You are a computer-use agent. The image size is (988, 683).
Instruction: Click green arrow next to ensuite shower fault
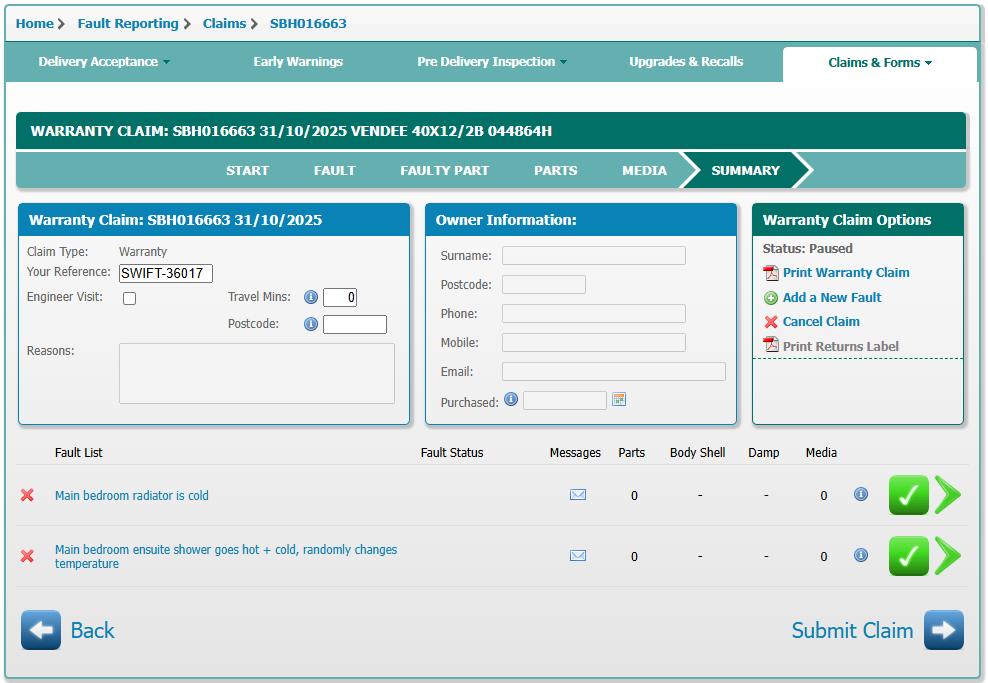click(947, 556)
